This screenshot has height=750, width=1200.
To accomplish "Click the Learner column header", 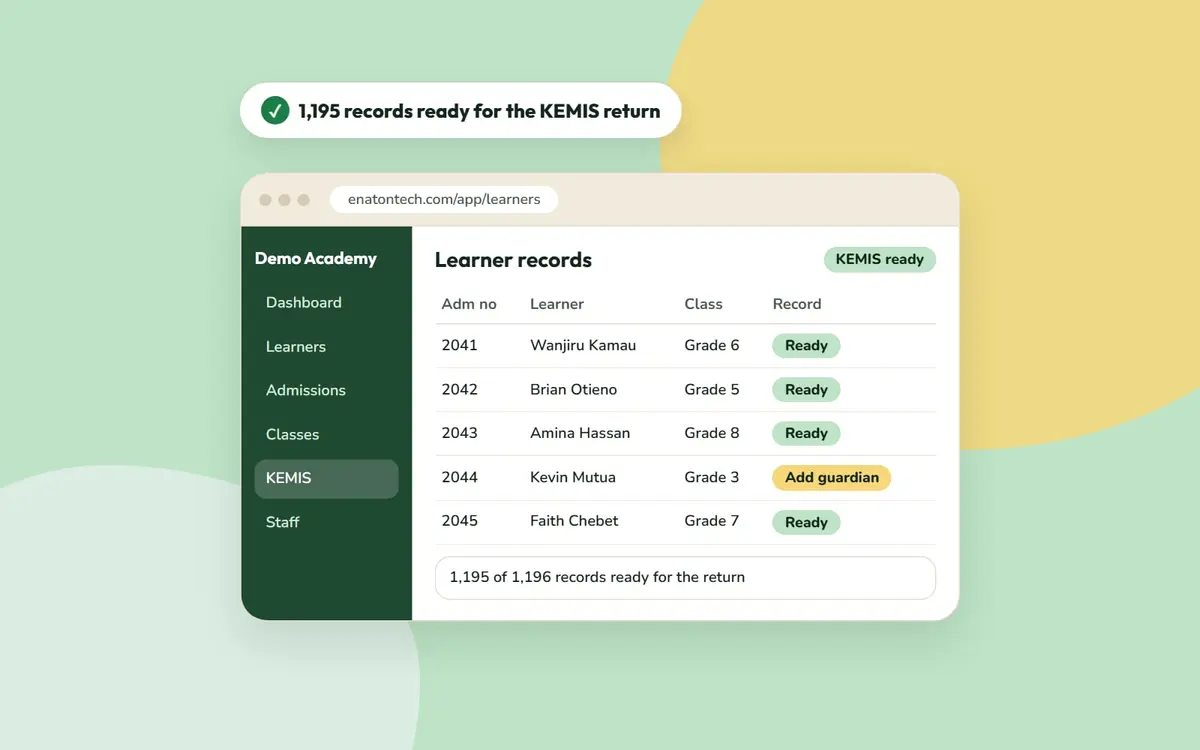I will (557, 304).
